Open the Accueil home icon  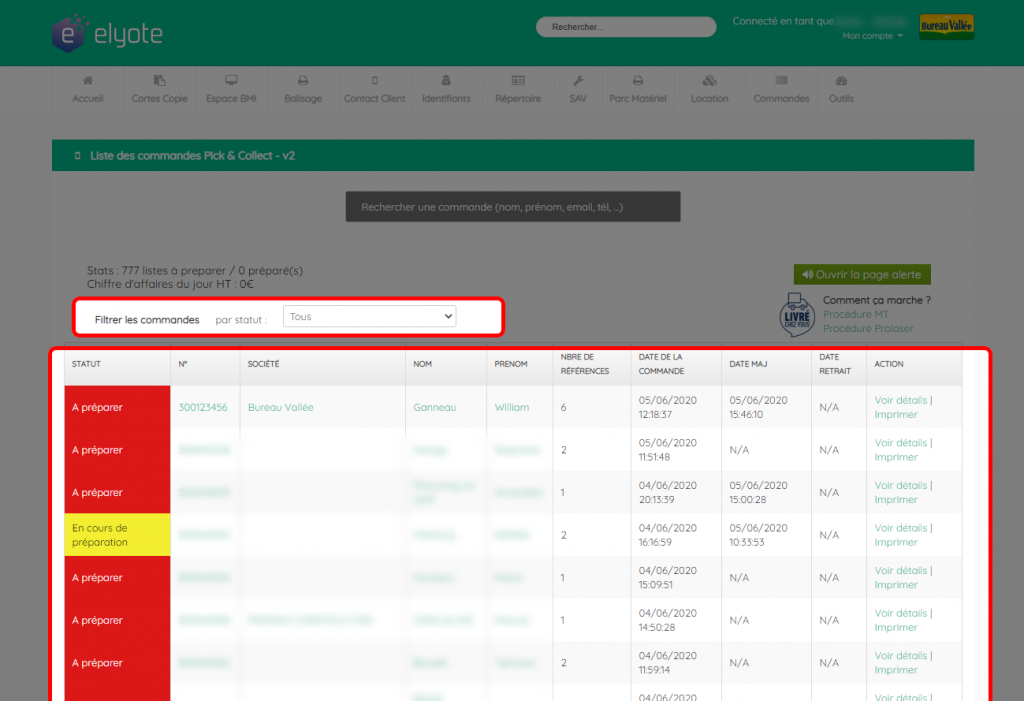point(88,80)
